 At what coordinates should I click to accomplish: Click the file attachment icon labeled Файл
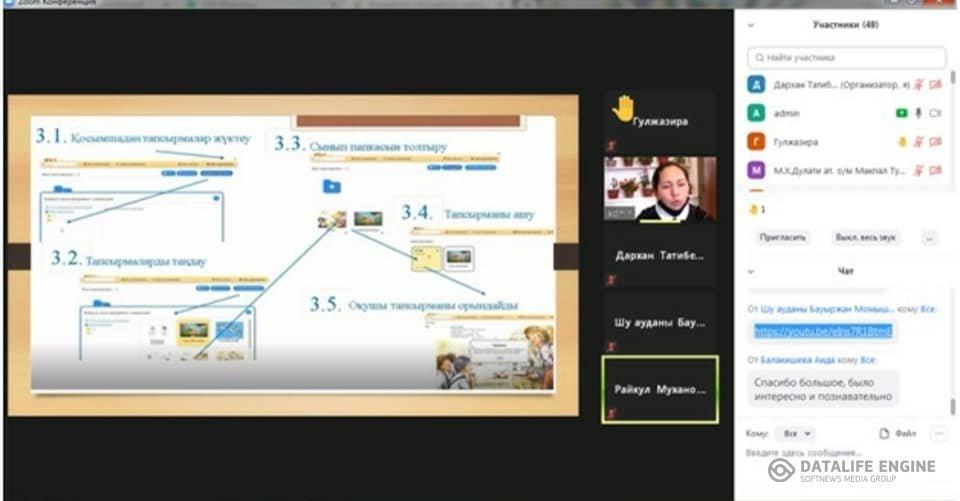[897, 434]
